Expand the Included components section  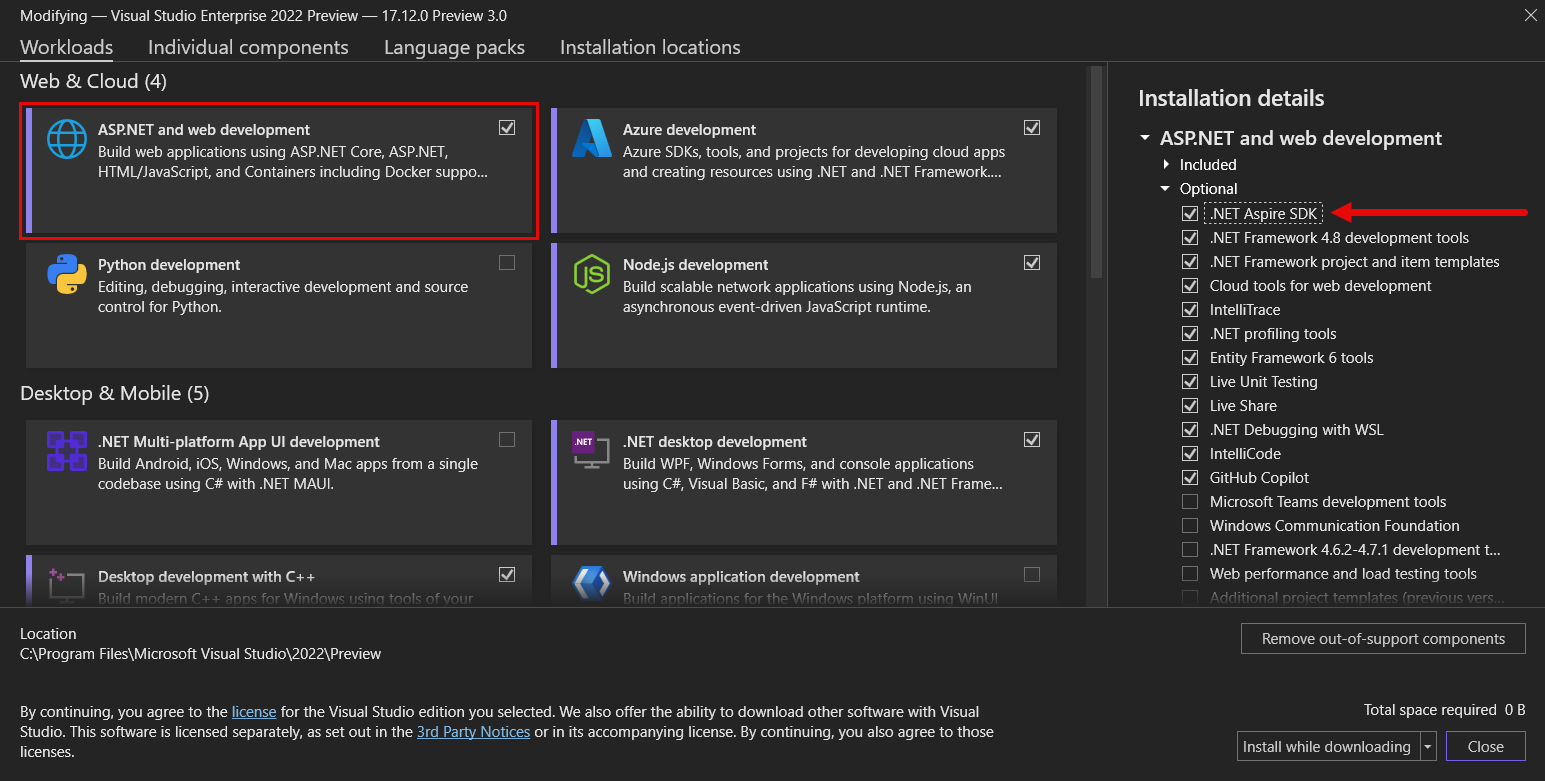pos(1165,165)
